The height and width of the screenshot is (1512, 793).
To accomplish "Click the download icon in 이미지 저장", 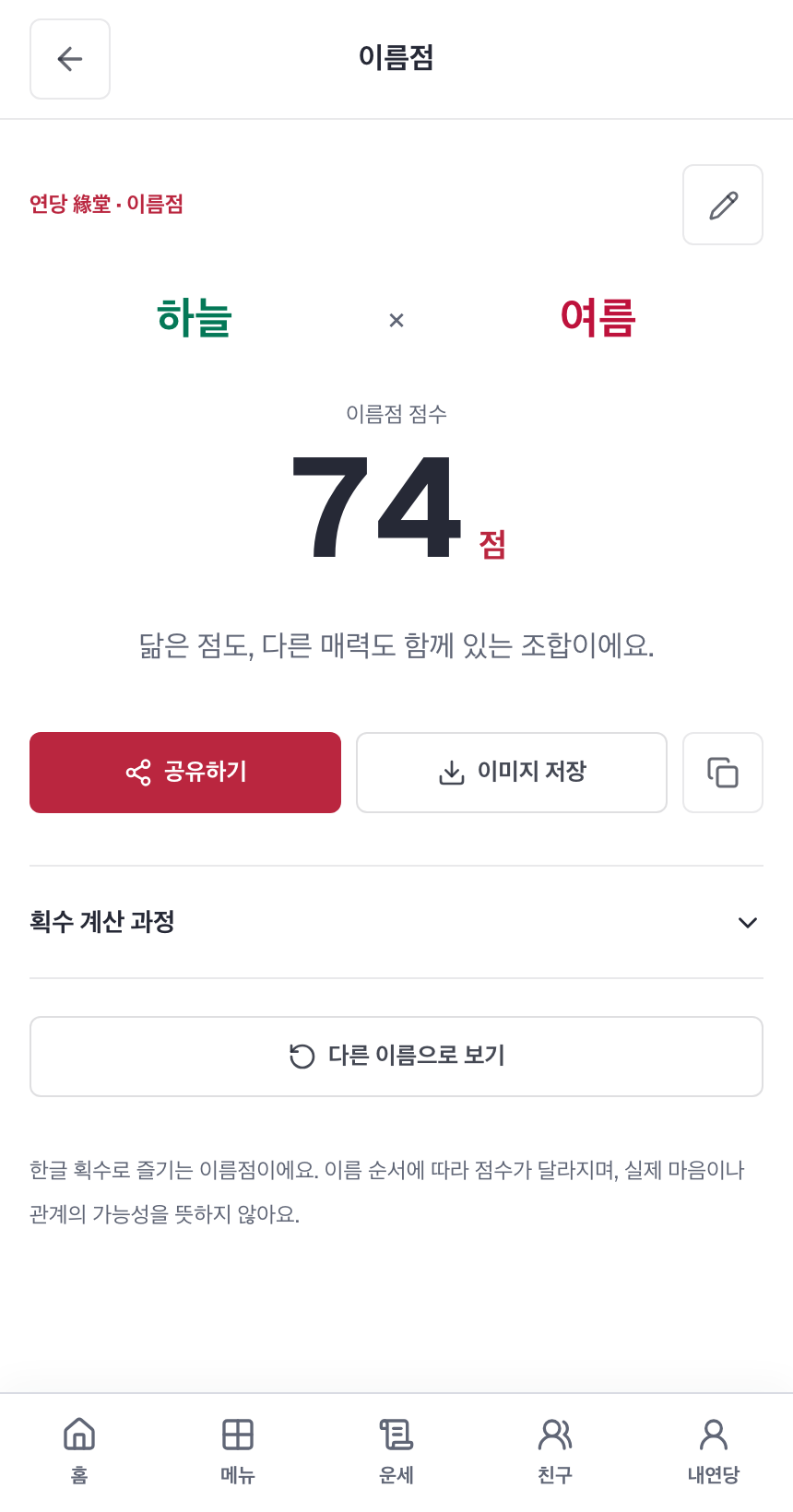I will point(452,773).
